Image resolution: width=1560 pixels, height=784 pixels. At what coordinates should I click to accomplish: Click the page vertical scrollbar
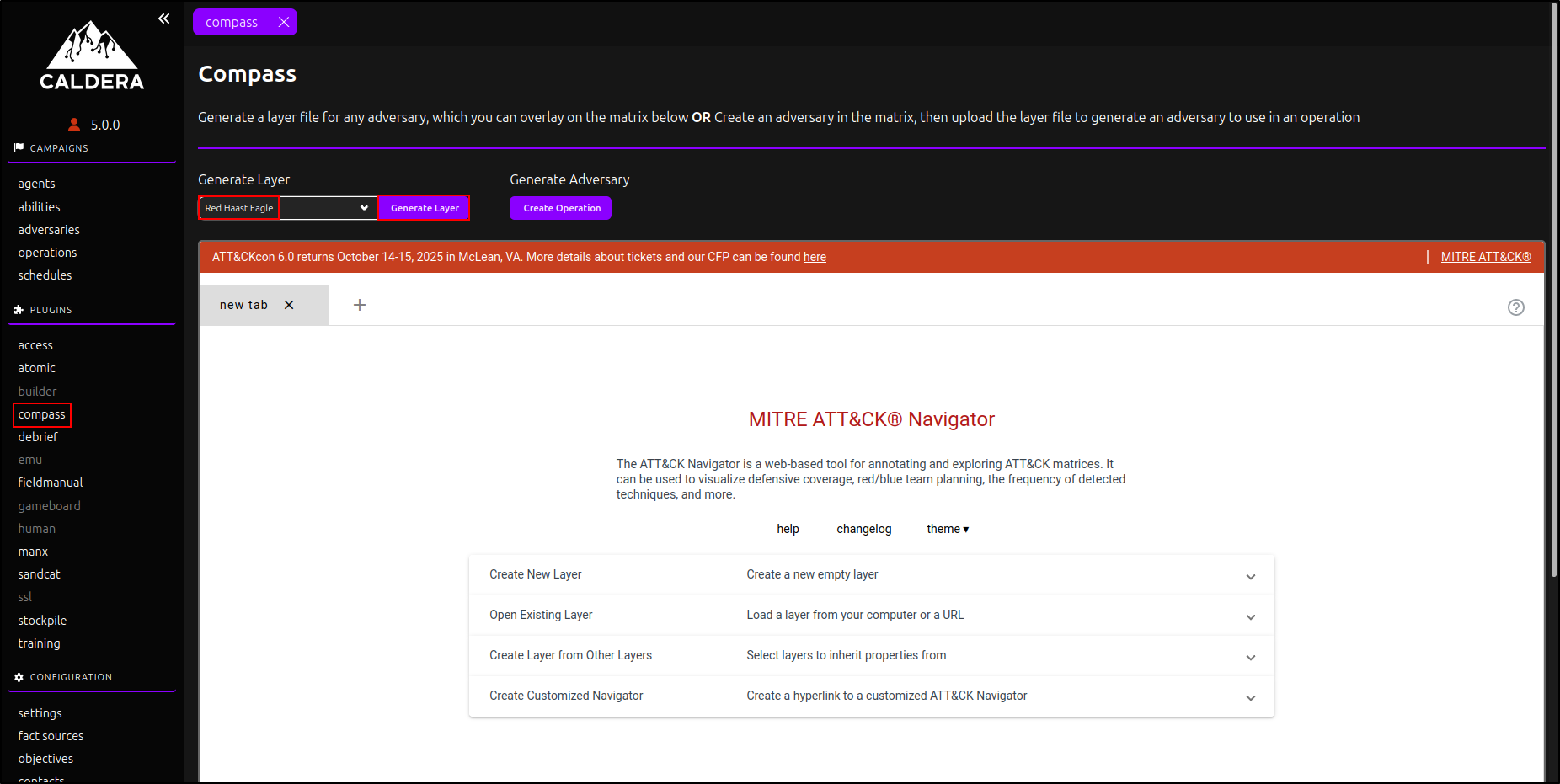pos(1554,337)
